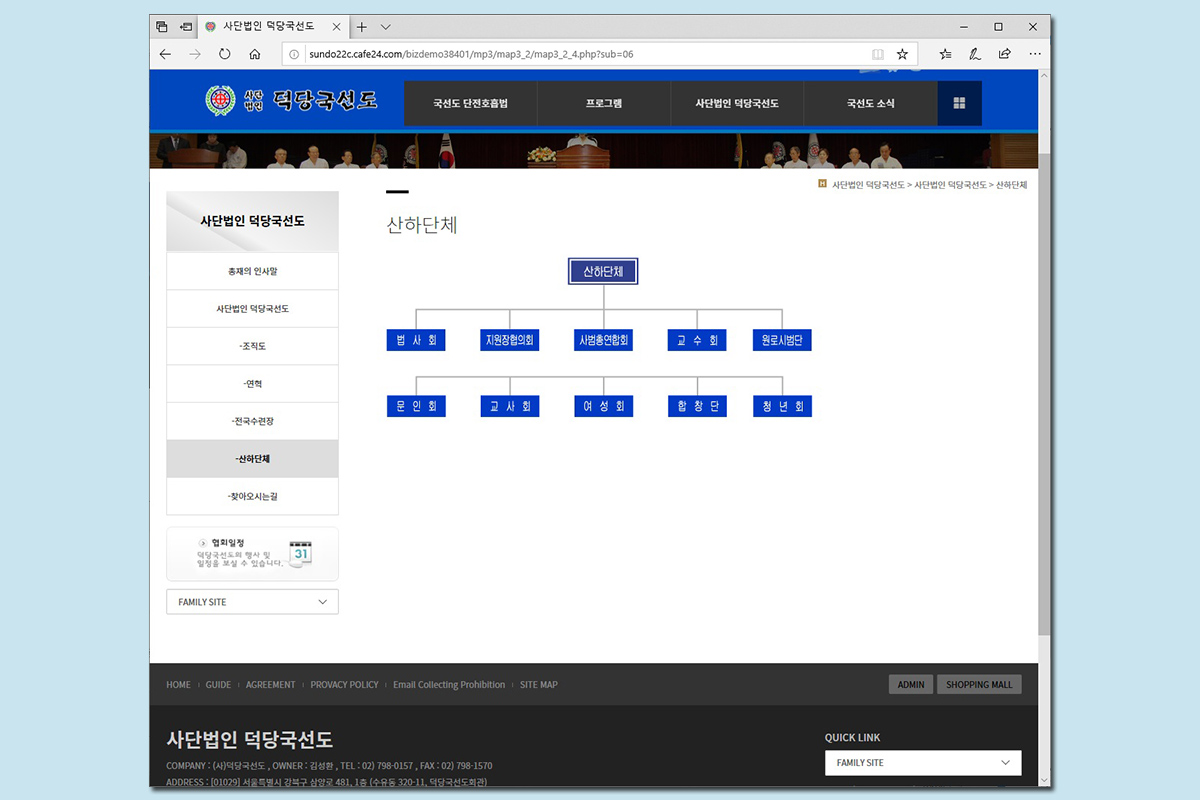Open the calendar 협회일정 banner

click(252, 554)
